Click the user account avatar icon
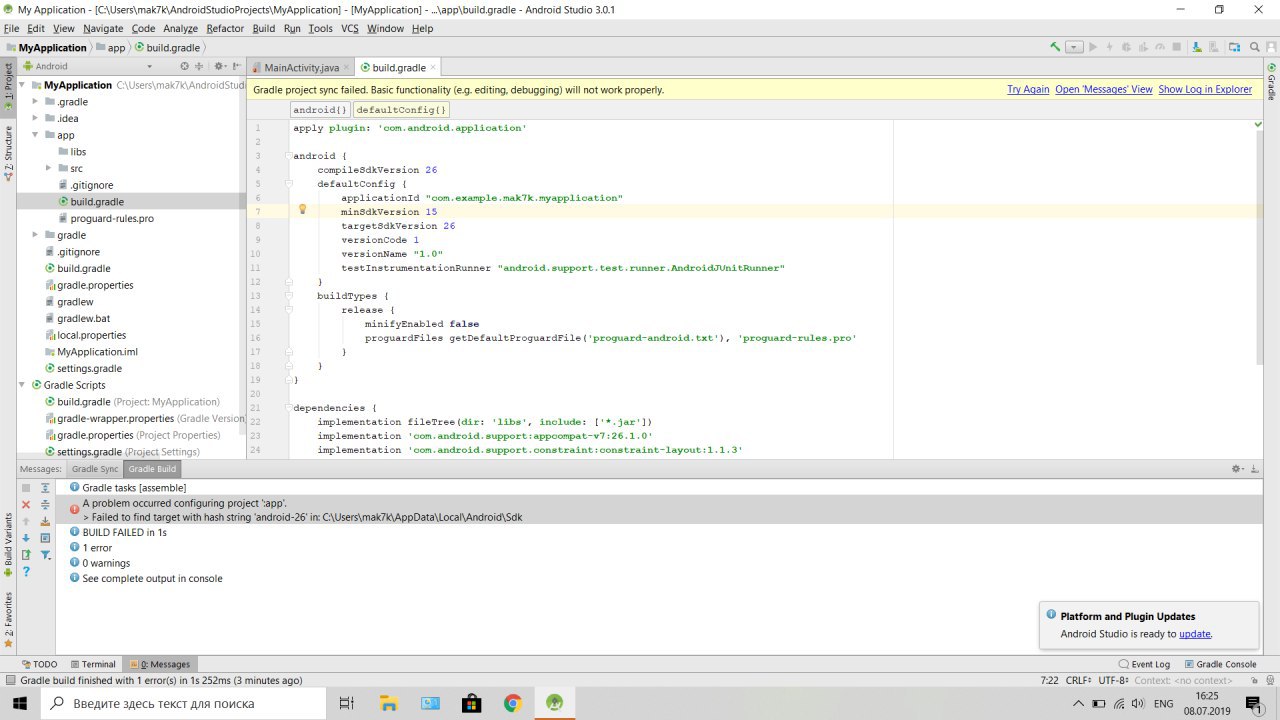The image size is (1280, 720). point(1270,47)
